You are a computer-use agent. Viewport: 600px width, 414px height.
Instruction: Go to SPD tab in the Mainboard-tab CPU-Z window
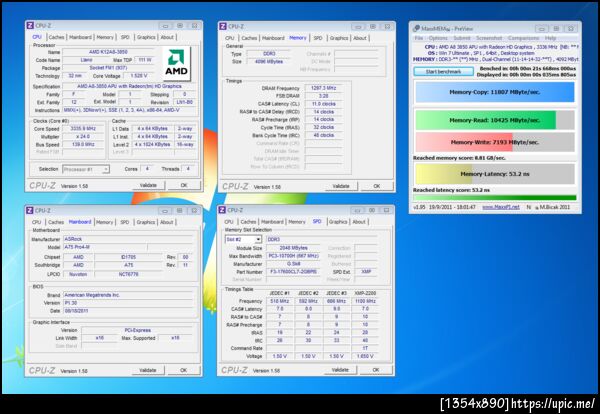click(x=125, y=222)
